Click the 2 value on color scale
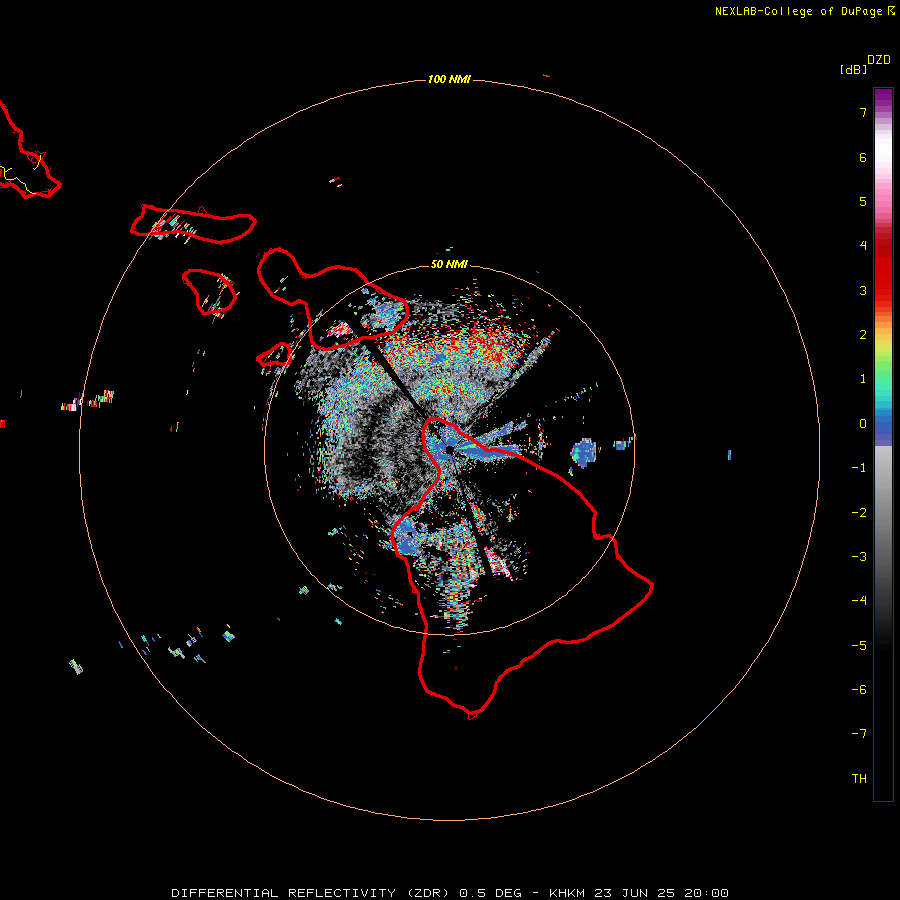 (863, 335)
